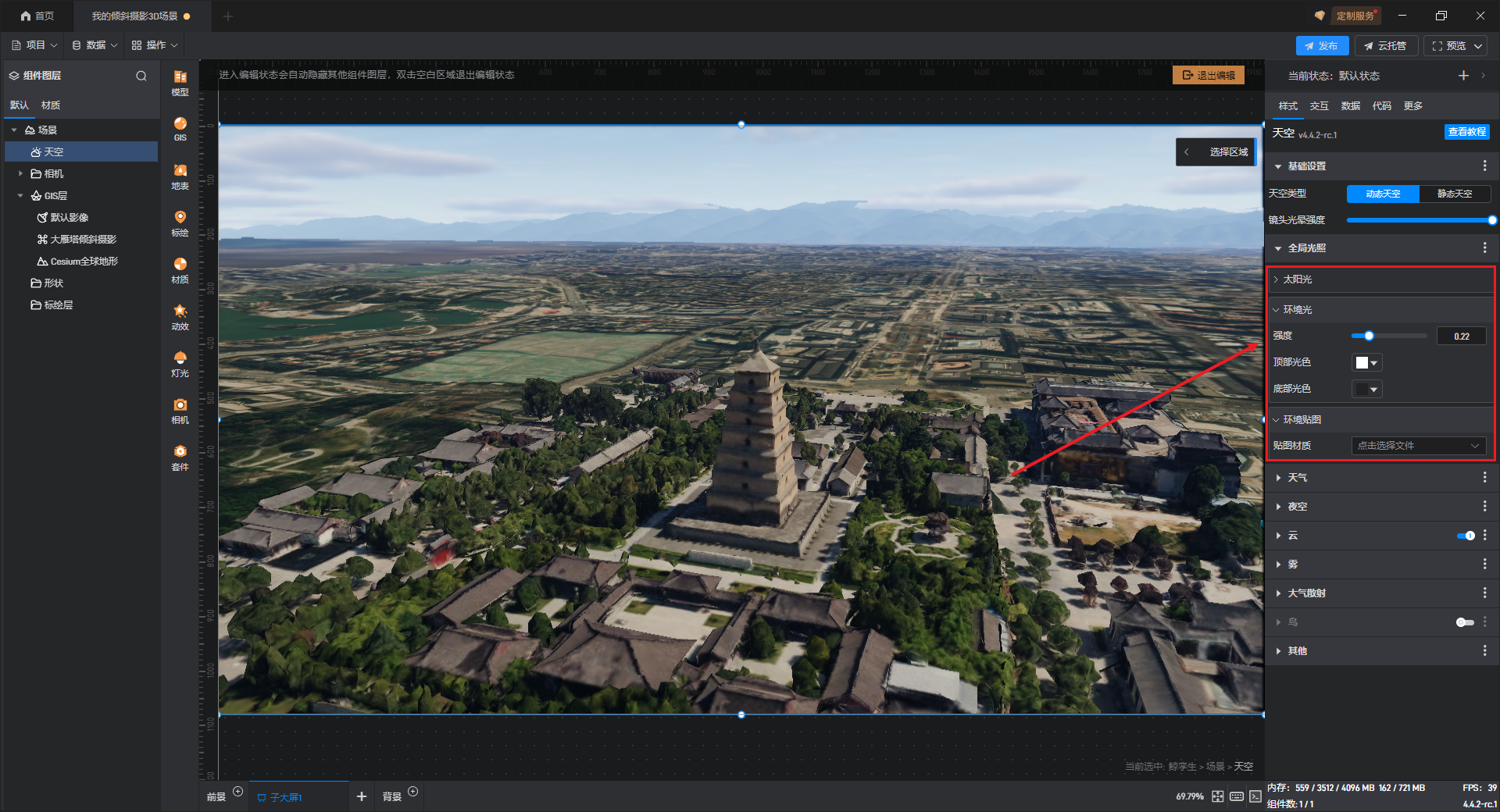Screen dimensions: 1500x812
Task: Open 夜空 more options menu
Action: (x=1484, y=506)
